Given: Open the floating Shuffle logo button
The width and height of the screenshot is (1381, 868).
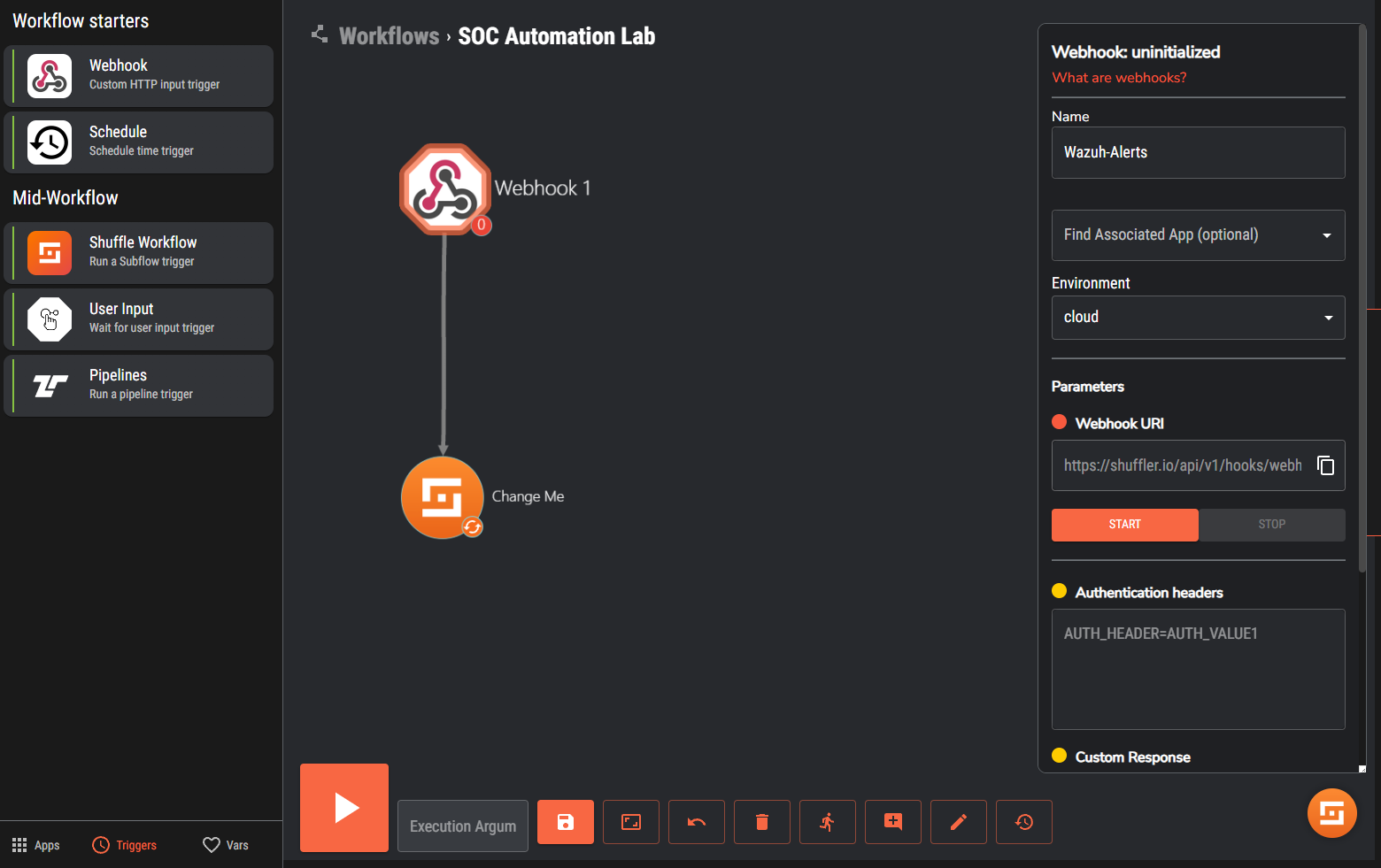Looking at the screenshot, I should point(1332,812).
